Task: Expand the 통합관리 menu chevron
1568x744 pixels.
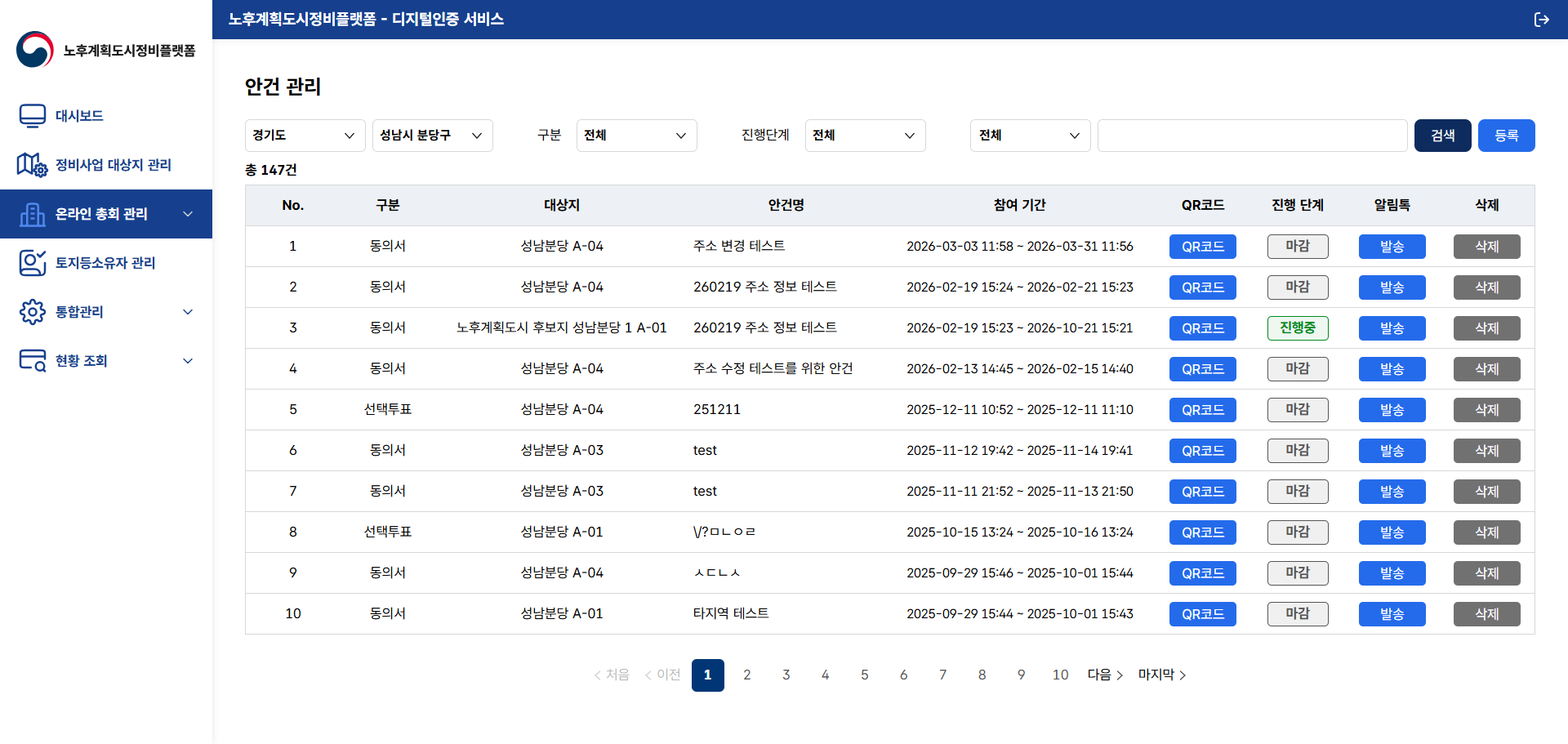Action: tap(188, 312)
